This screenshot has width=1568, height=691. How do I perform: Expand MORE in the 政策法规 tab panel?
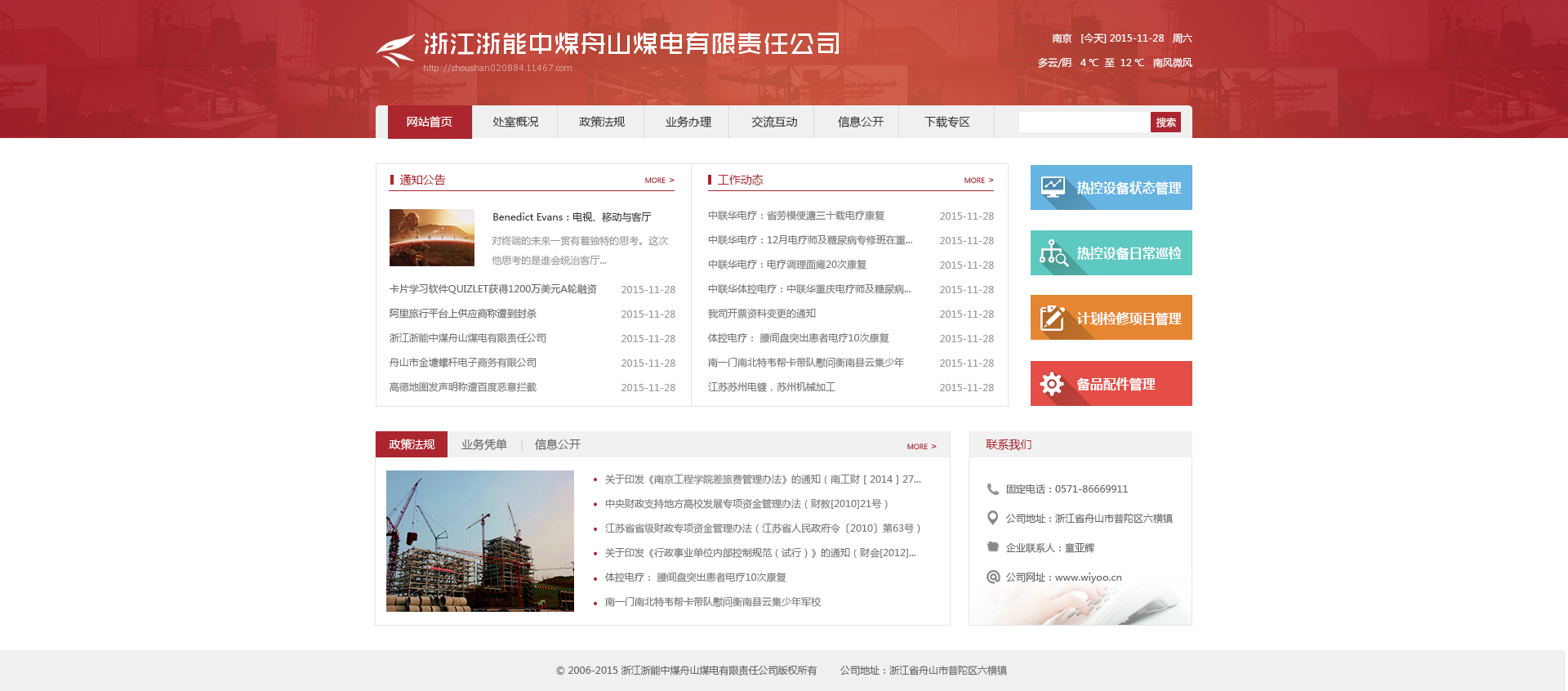pos(921,447)
